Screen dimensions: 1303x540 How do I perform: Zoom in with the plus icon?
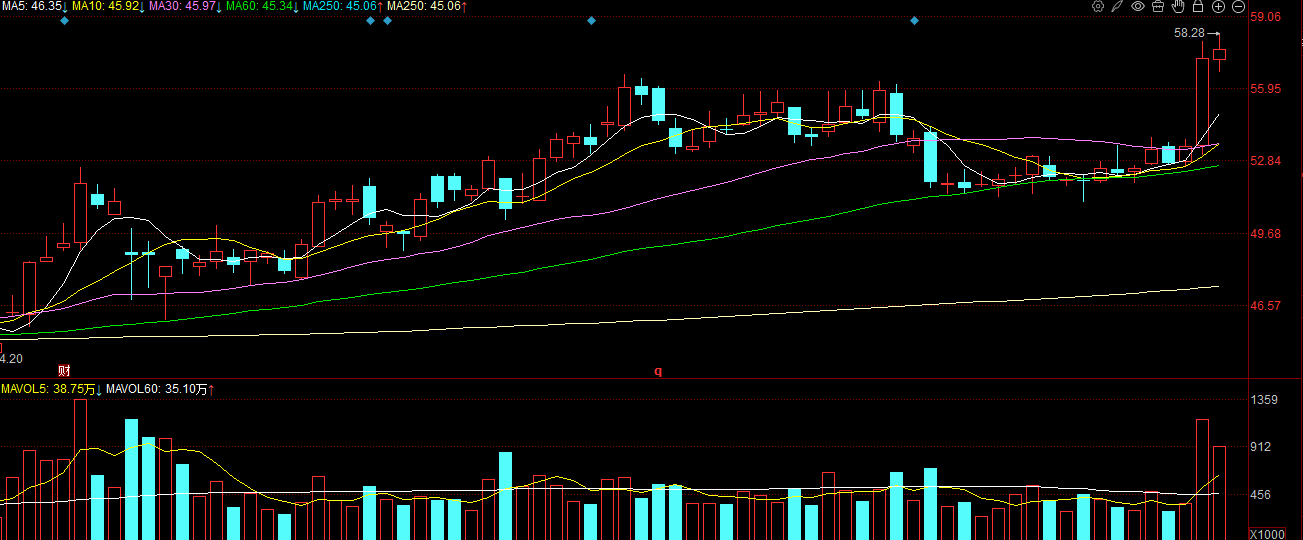tap(1218, 7)
